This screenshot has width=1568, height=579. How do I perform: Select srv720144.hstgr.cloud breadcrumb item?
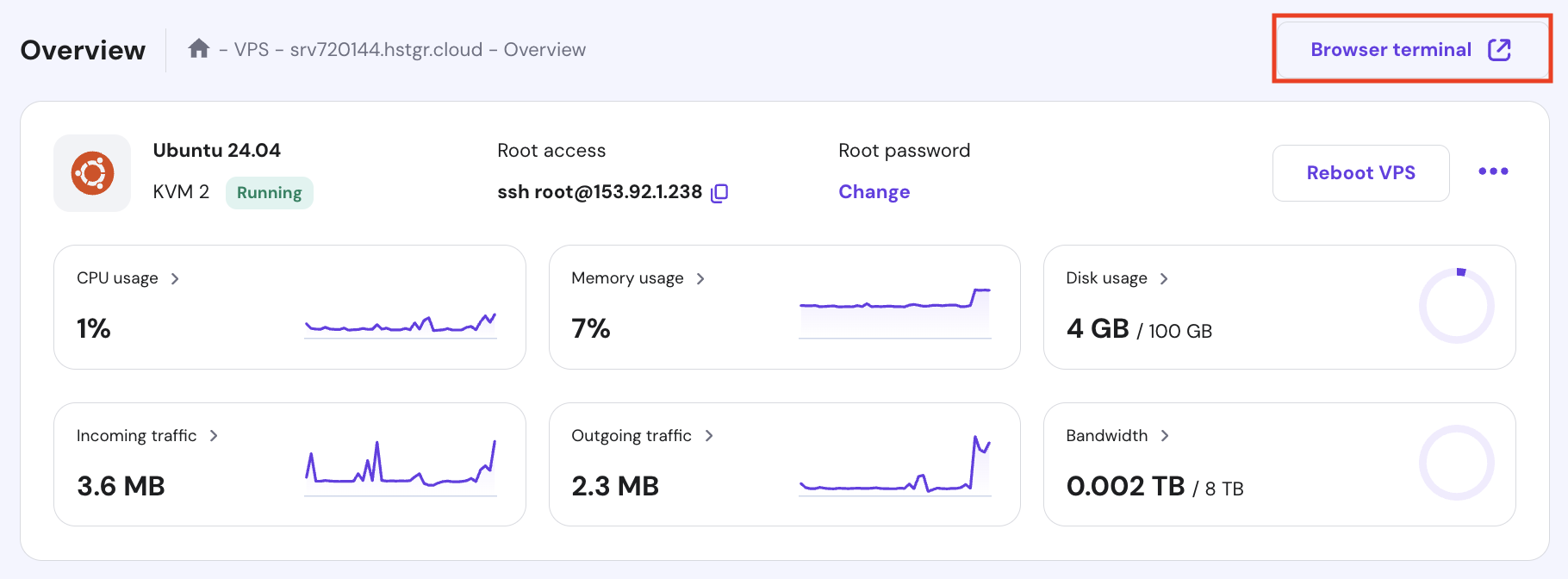[386, 50]
